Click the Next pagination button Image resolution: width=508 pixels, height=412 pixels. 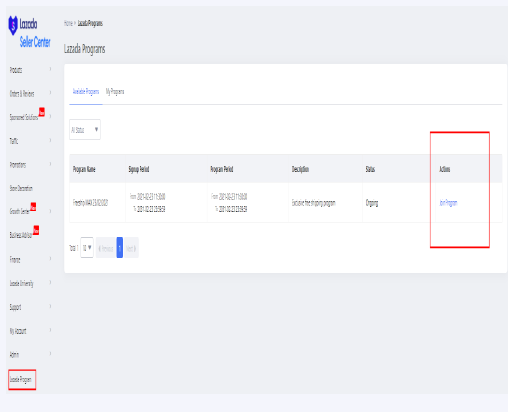tap(131, 248)
